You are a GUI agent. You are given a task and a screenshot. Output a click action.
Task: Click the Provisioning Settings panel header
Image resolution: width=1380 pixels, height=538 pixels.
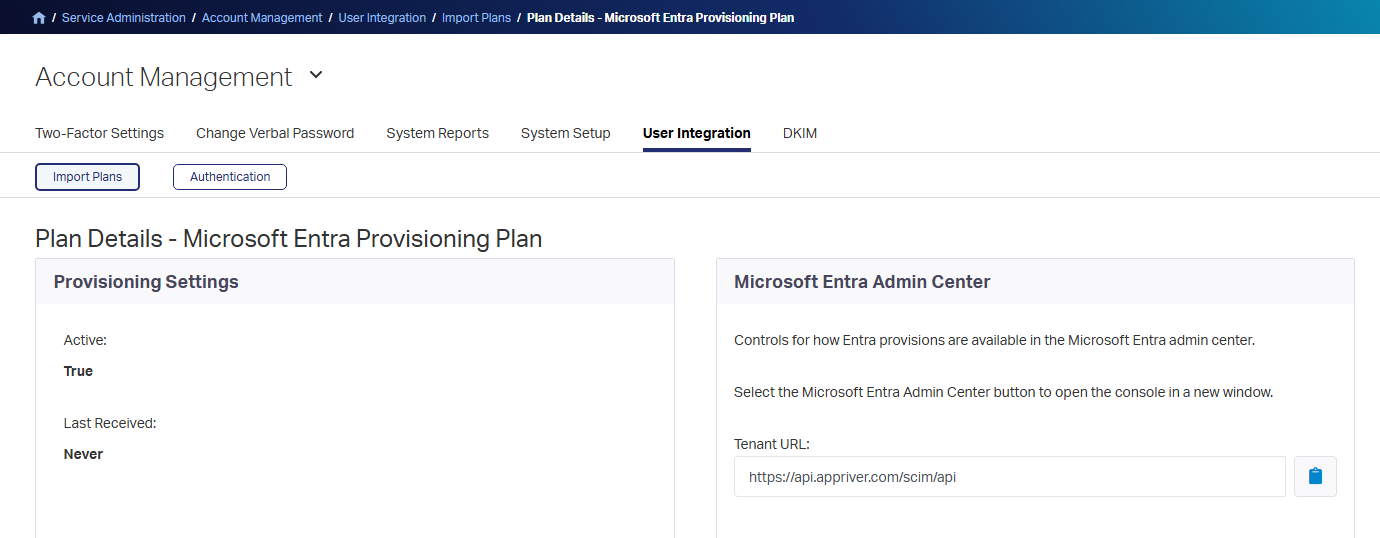pos(355,282)
